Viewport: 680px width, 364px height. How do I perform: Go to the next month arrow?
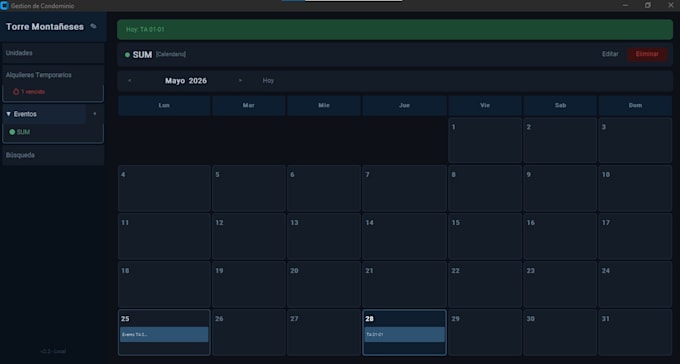pos(240,81)
